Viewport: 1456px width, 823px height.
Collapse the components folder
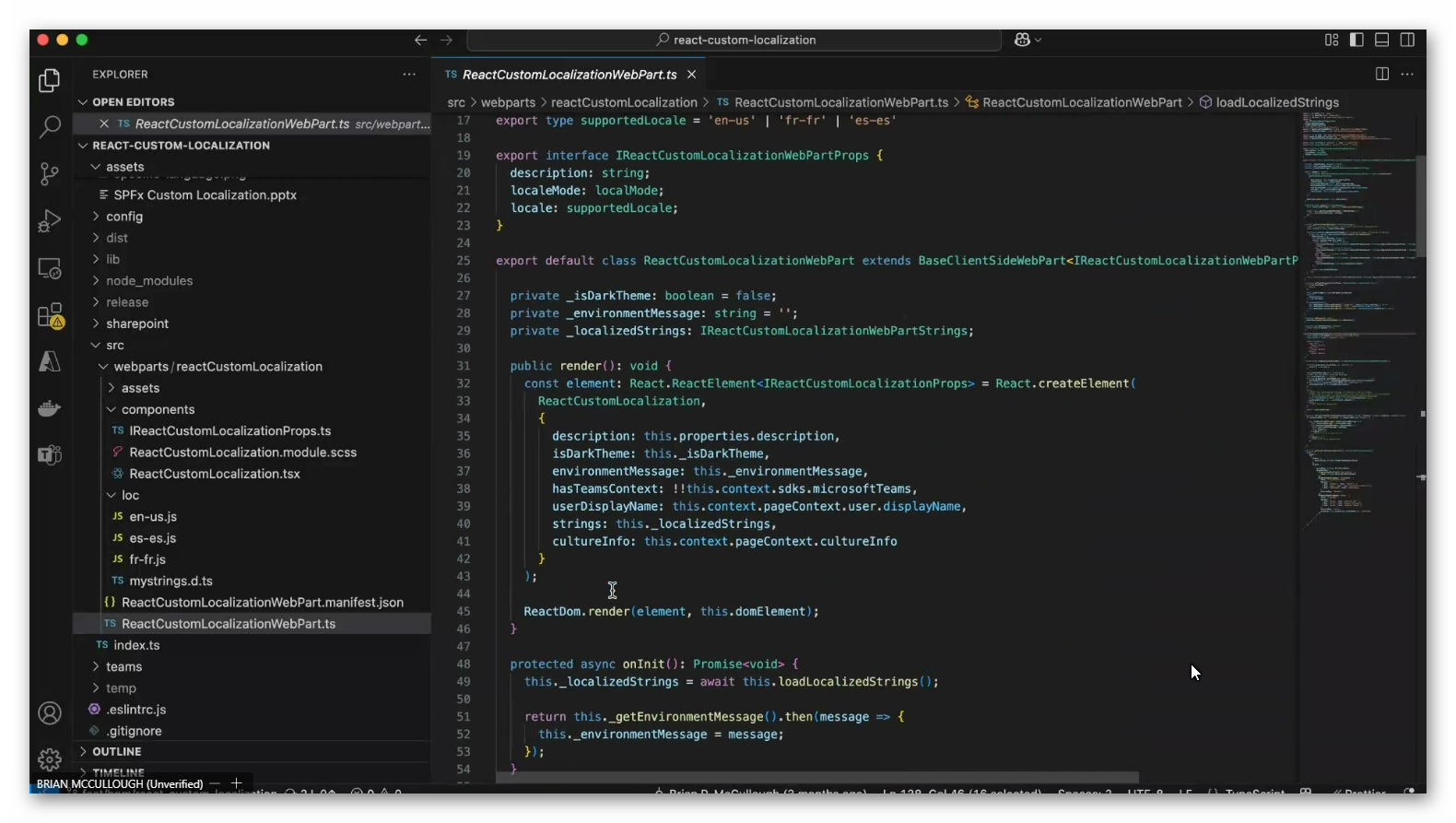tap(252, 409)
